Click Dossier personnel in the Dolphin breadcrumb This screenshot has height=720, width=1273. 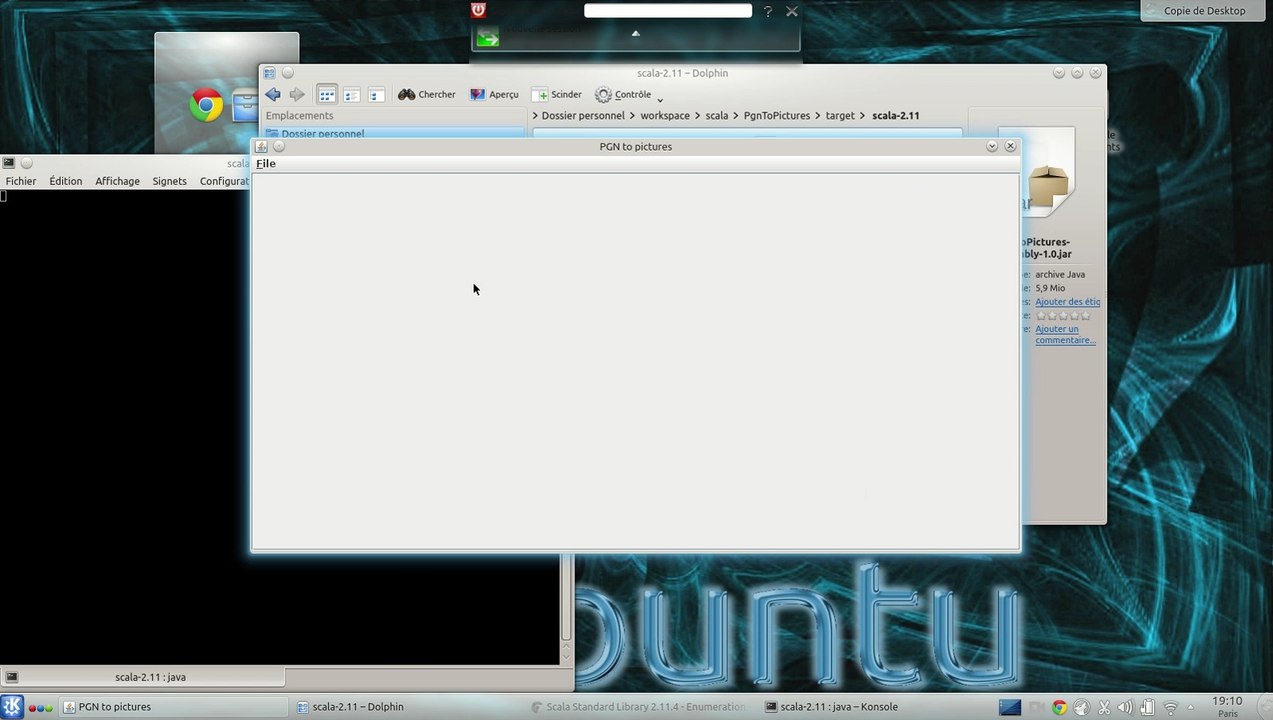click(583, 116)
